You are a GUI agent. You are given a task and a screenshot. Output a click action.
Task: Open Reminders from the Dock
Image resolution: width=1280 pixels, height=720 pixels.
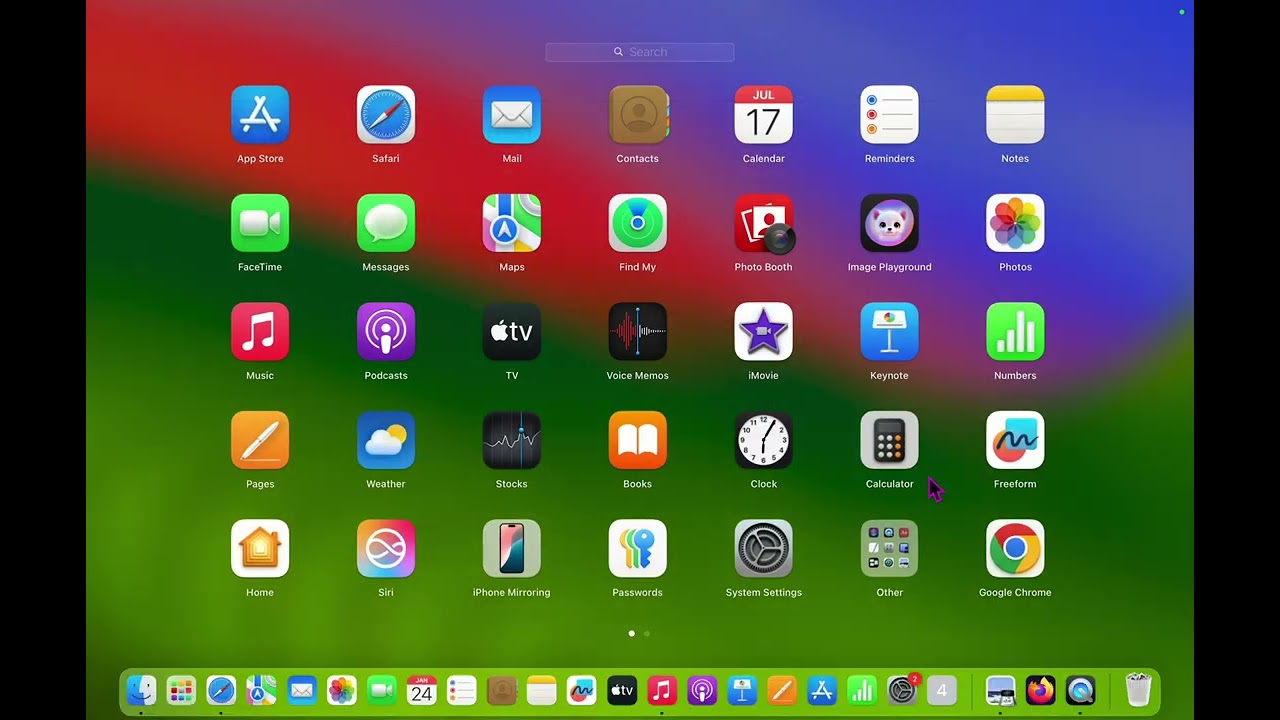(x=461, y=690)
